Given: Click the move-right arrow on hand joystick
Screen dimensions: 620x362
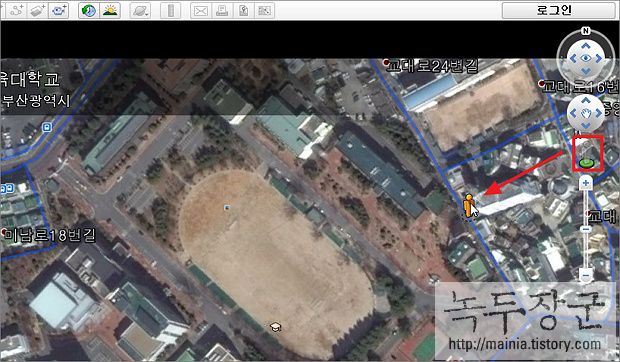Looking at the screenshot, I should [599, 113].
